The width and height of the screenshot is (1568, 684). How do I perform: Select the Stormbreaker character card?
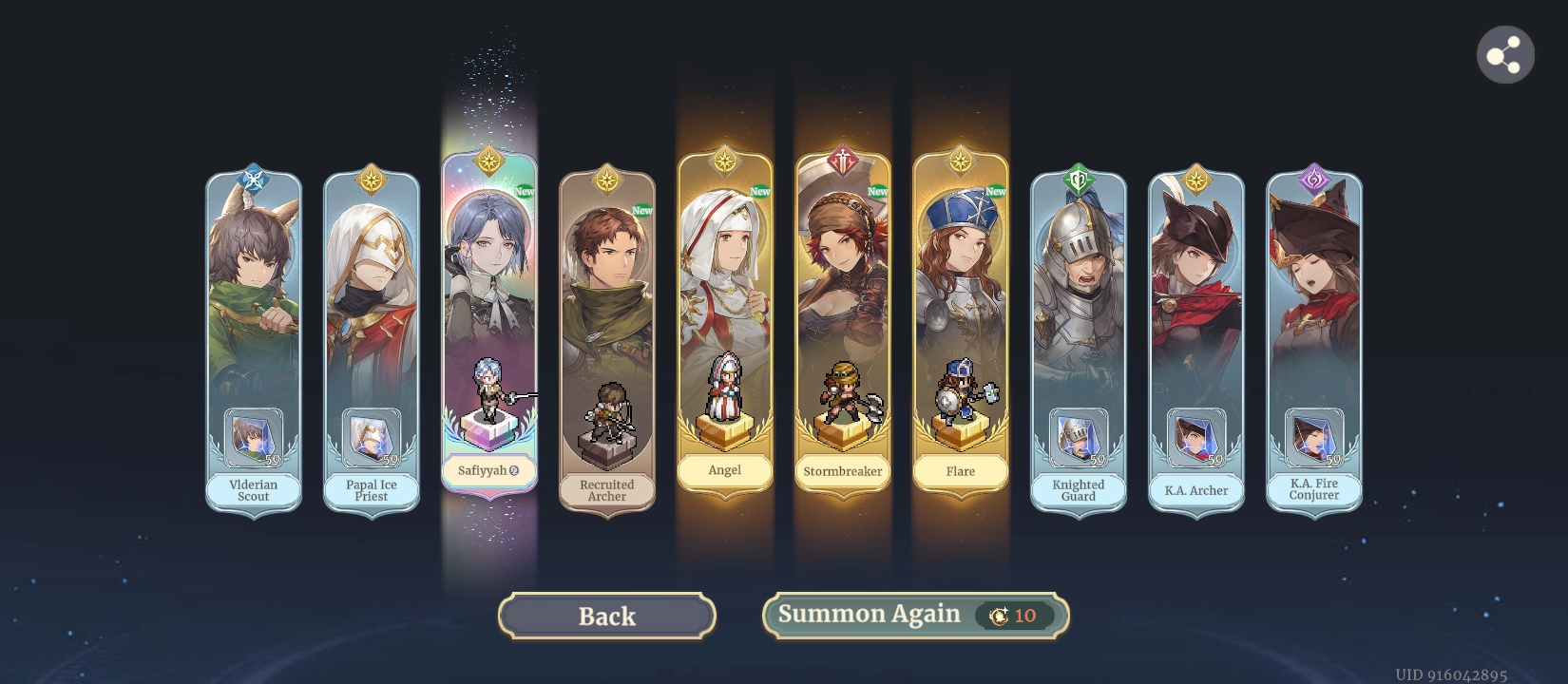coord(843,318)
